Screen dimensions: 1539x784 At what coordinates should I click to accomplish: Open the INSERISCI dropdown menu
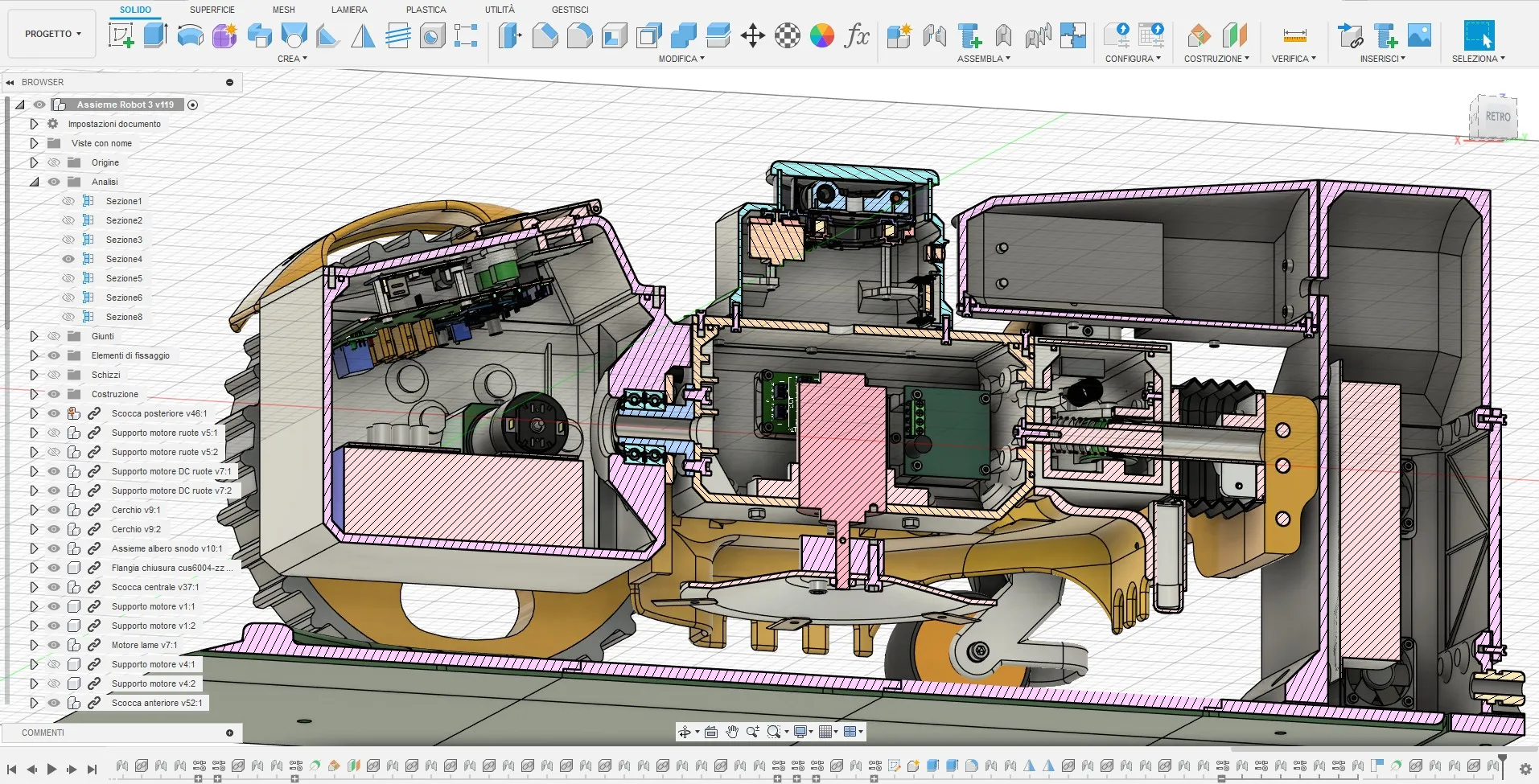point(1383,59)
